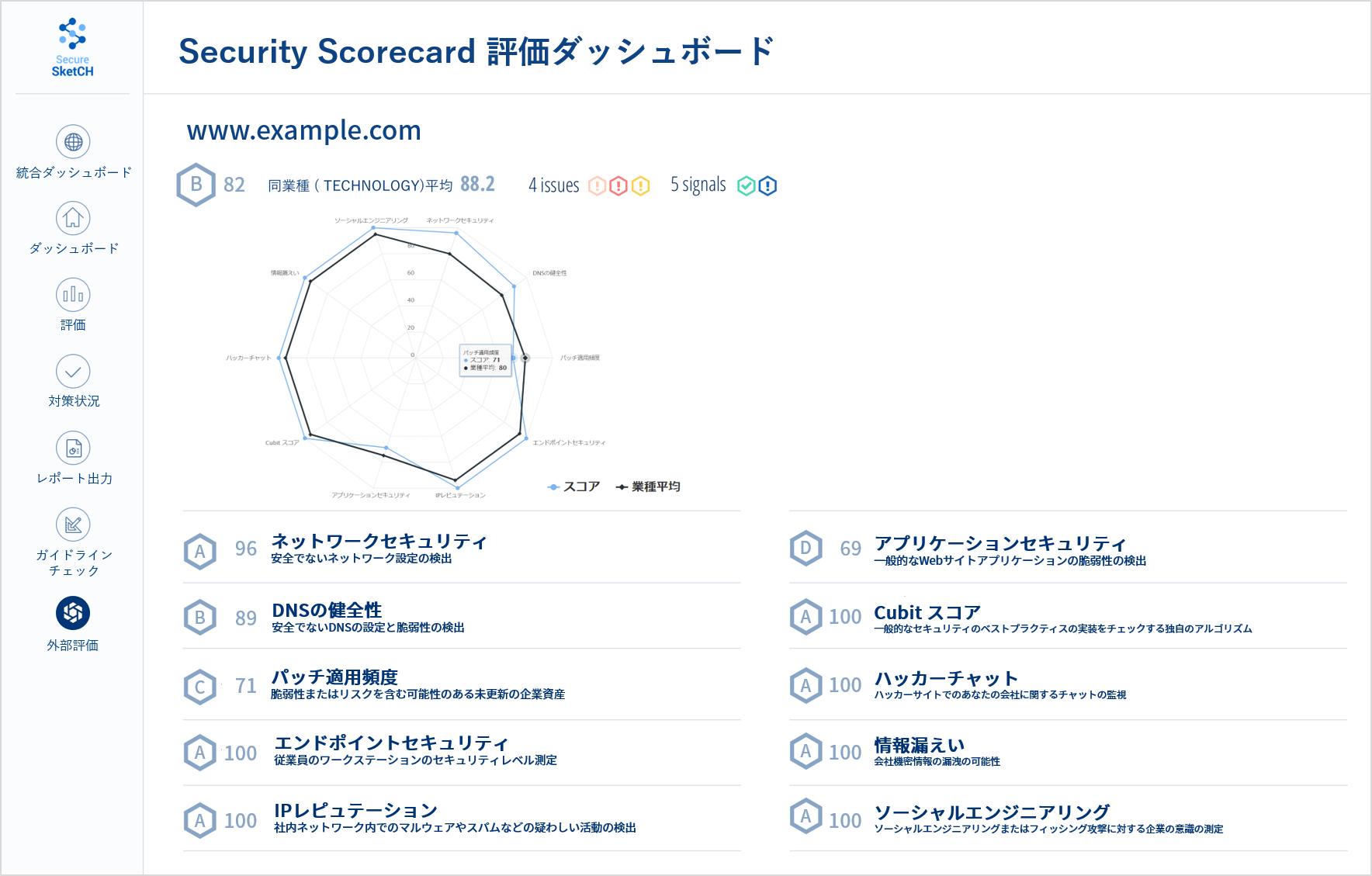Click the overall grade B hexagon badge

196,185
